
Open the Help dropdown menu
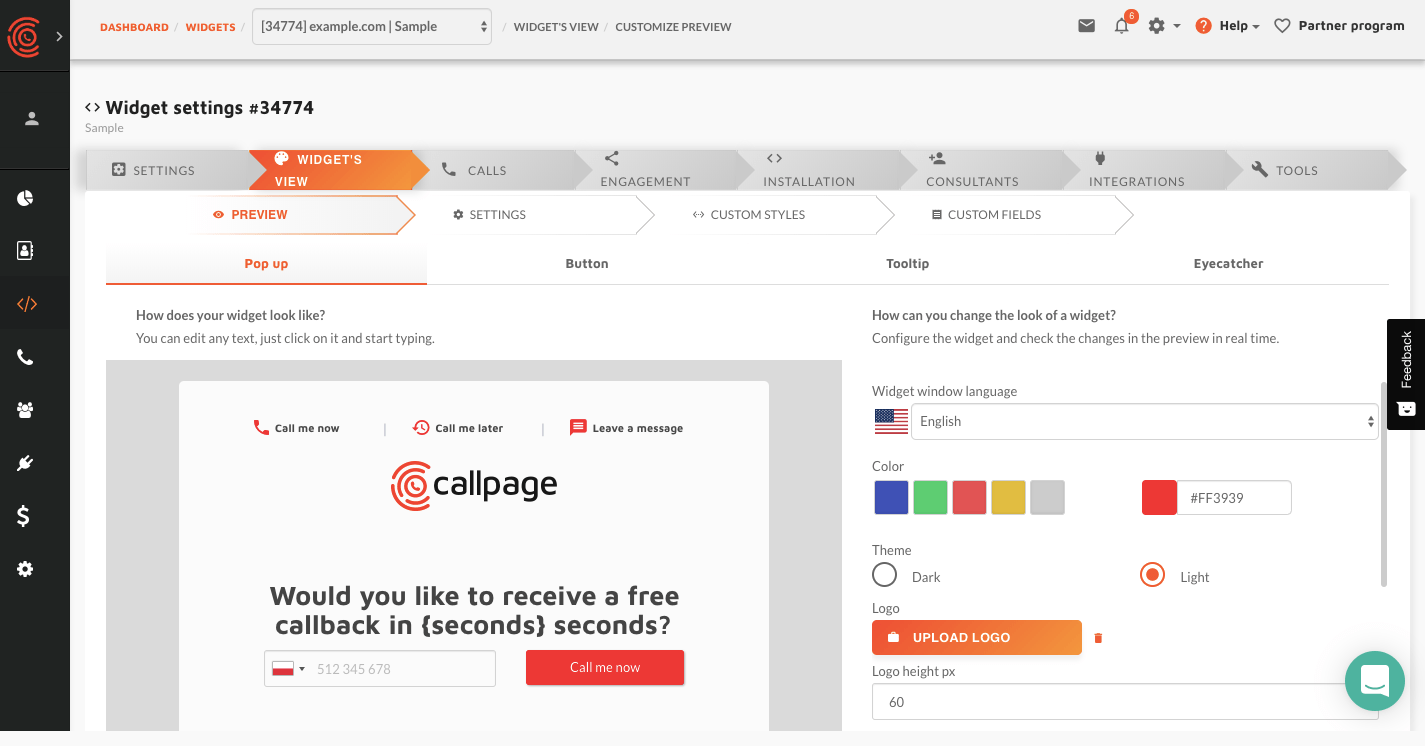click(1228, 26)
